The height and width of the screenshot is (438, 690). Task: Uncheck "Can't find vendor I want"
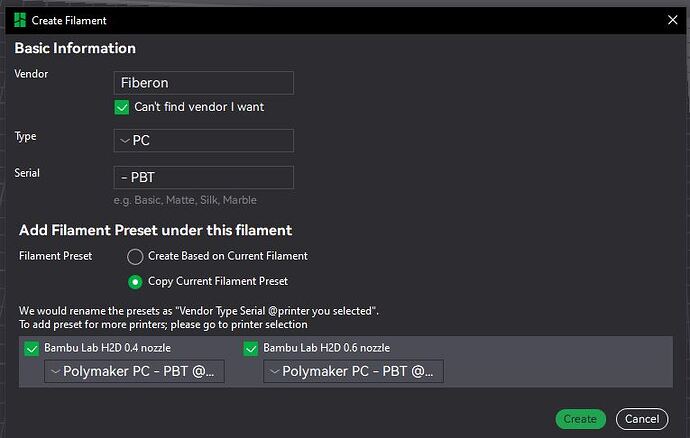(x=122, y=107)
